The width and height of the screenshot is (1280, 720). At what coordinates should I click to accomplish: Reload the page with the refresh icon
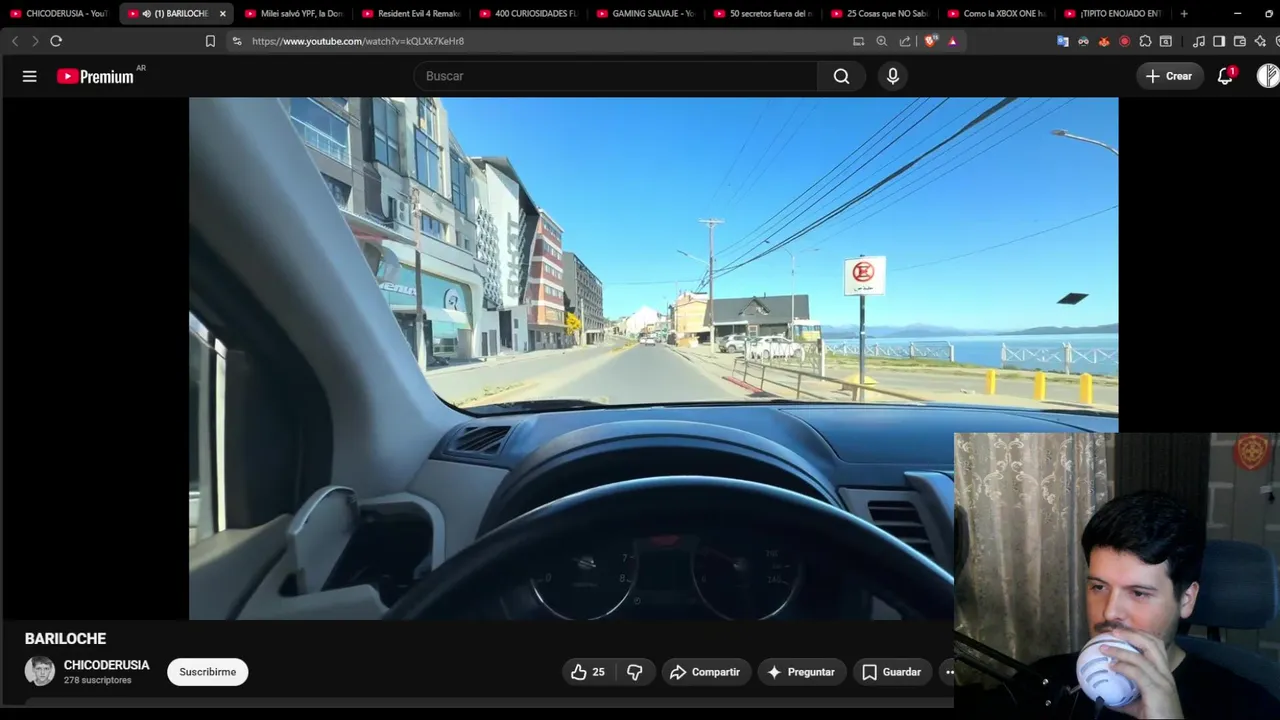click(x=56, y=41)
